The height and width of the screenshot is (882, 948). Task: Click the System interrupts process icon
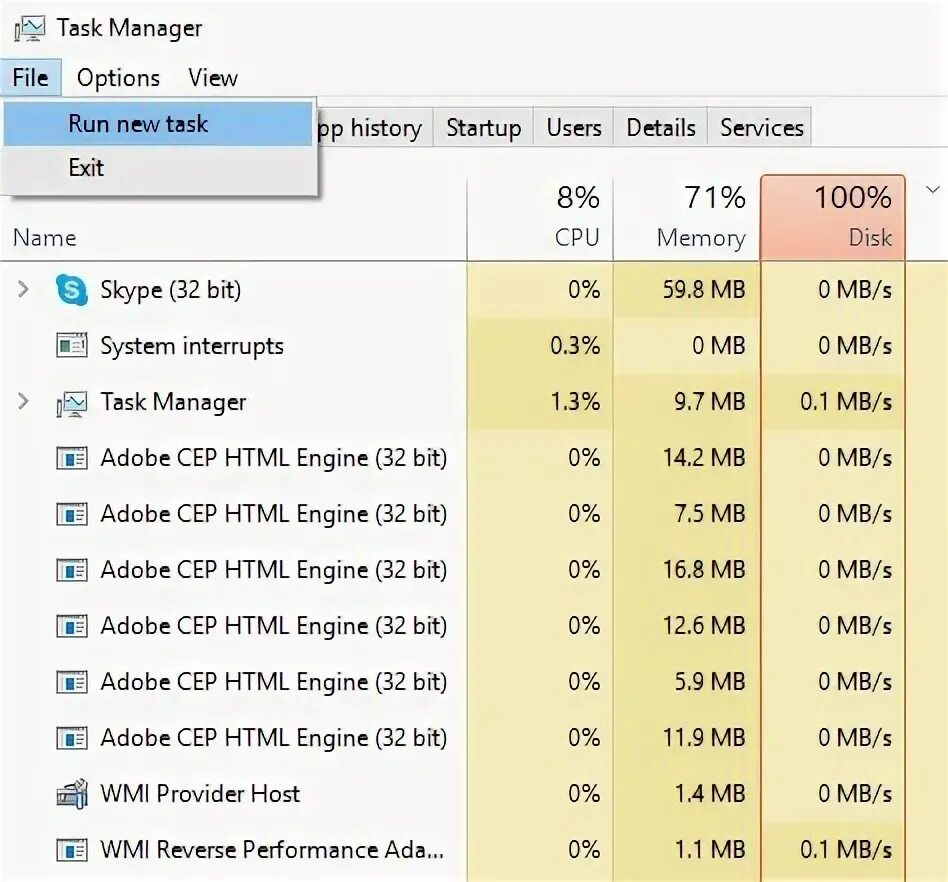(72, 346)
